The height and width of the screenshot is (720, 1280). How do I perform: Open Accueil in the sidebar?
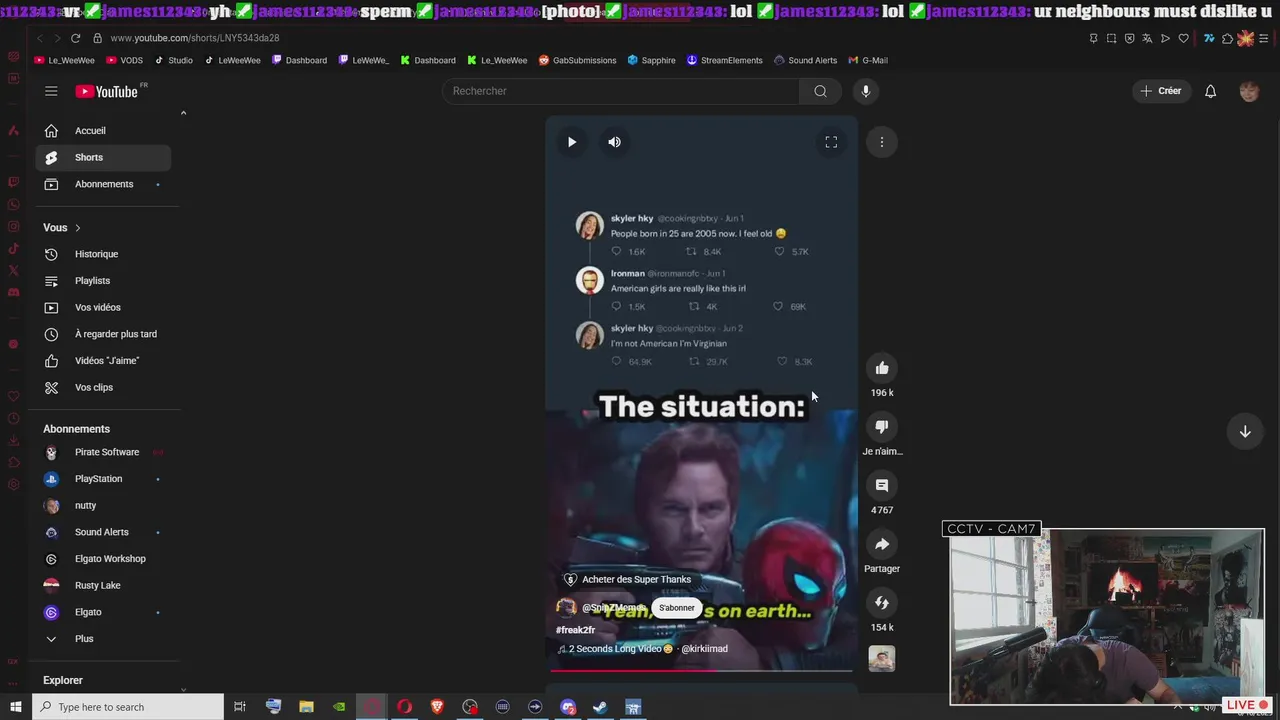click(x=103, y=131)
